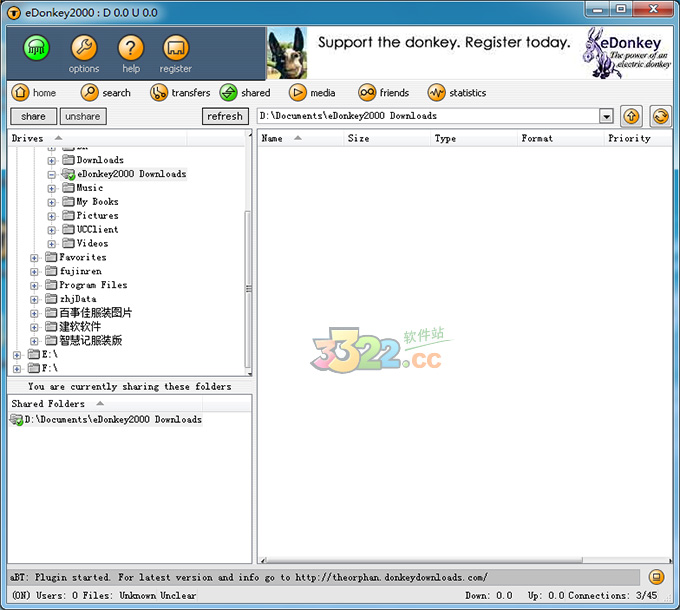Click the orange reload folder icon

click(x=660, y=116)
